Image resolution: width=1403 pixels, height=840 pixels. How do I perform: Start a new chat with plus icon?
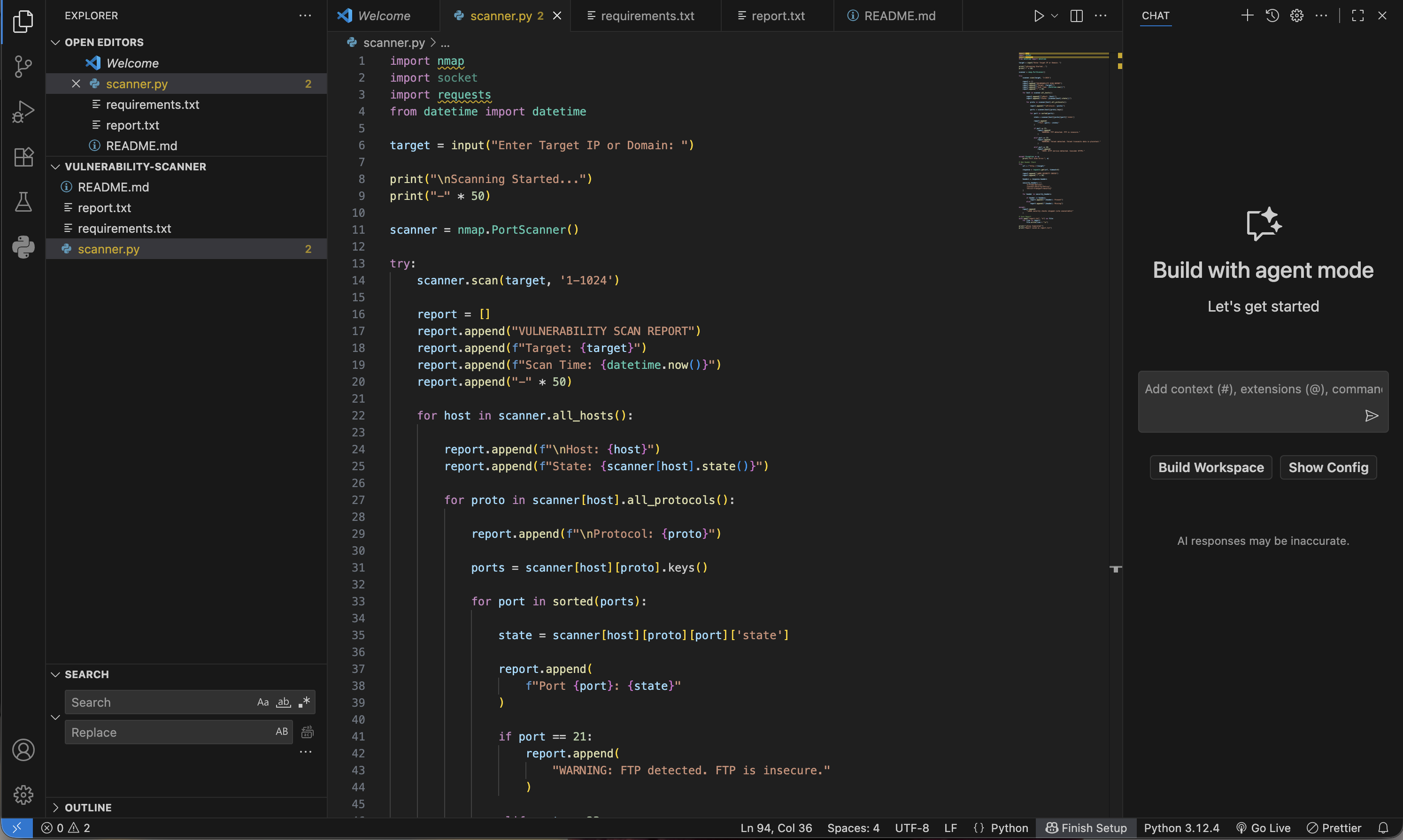coord(1247,15)
